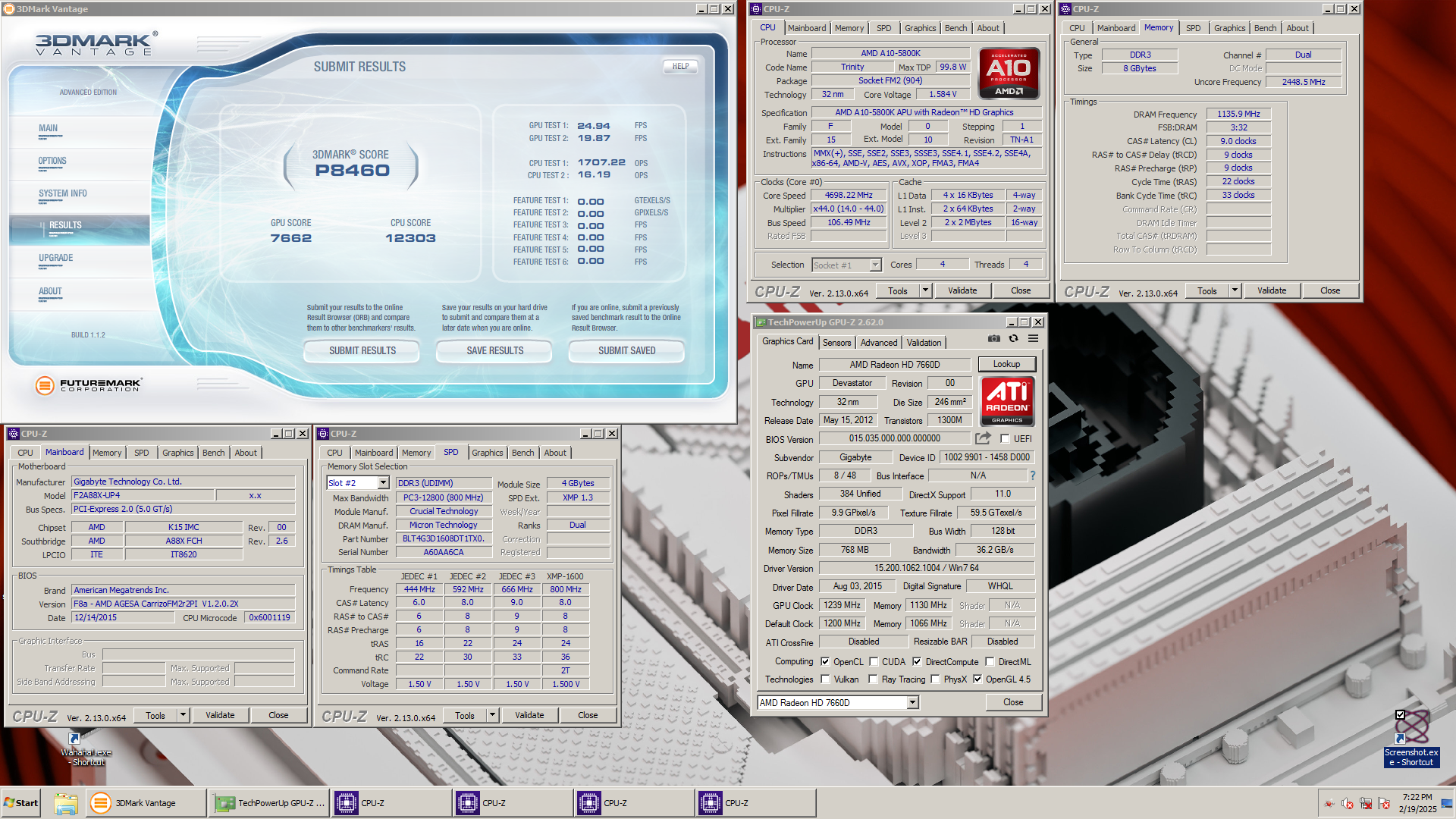Image resolution: width=1456 pixels, height=819 pixels.
Task: Toggle the DirectCompute checkbox
Action: tap(917, 661)
